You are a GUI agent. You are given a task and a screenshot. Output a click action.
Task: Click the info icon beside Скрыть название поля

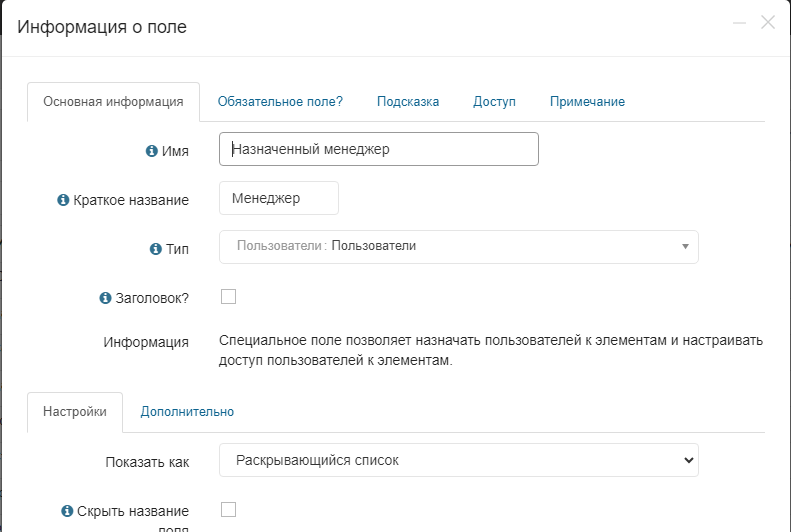point(67,511)
